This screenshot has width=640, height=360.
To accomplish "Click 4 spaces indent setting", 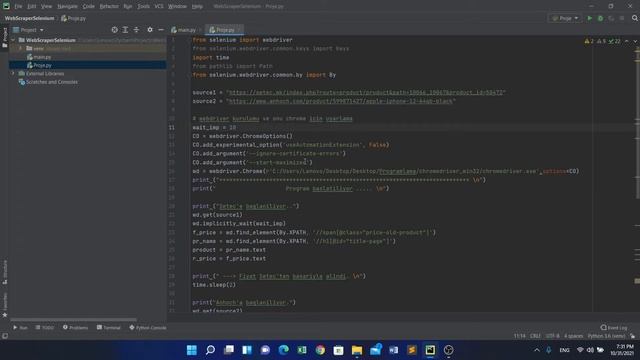I will tap(573, 336).
